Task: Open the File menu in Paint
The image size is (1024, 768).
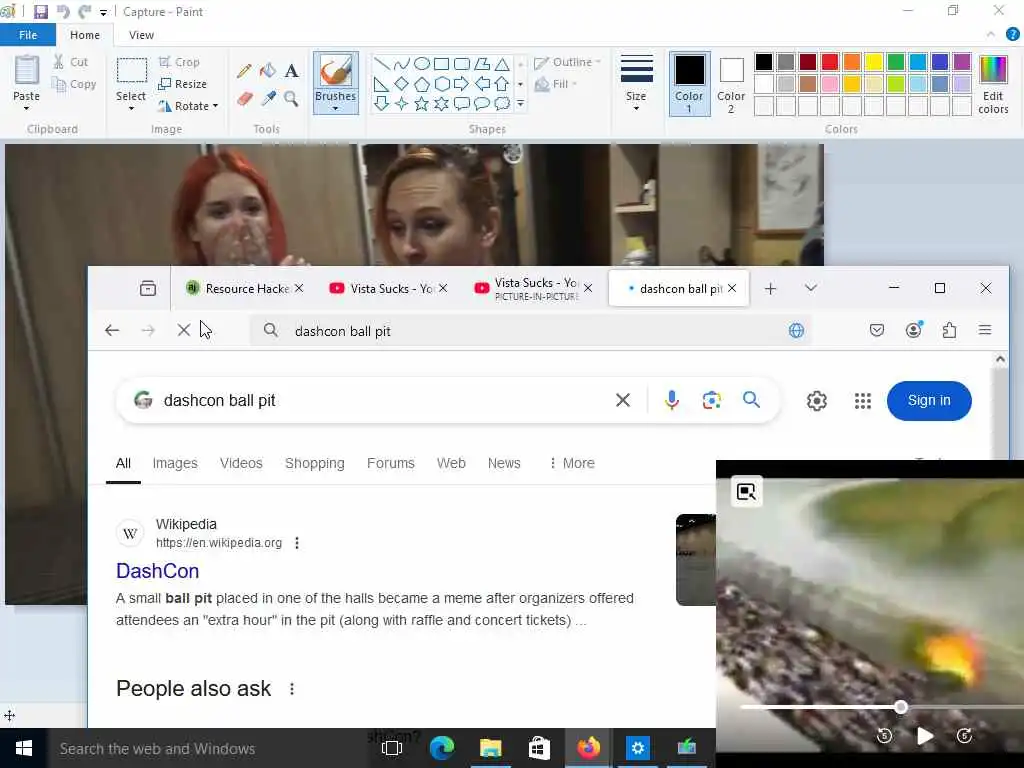Action: pos(28,35)
